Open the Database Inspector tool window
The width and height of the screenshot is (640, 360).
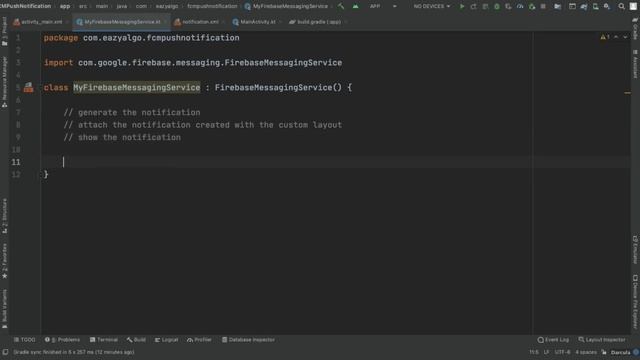[x=248, y=340]
